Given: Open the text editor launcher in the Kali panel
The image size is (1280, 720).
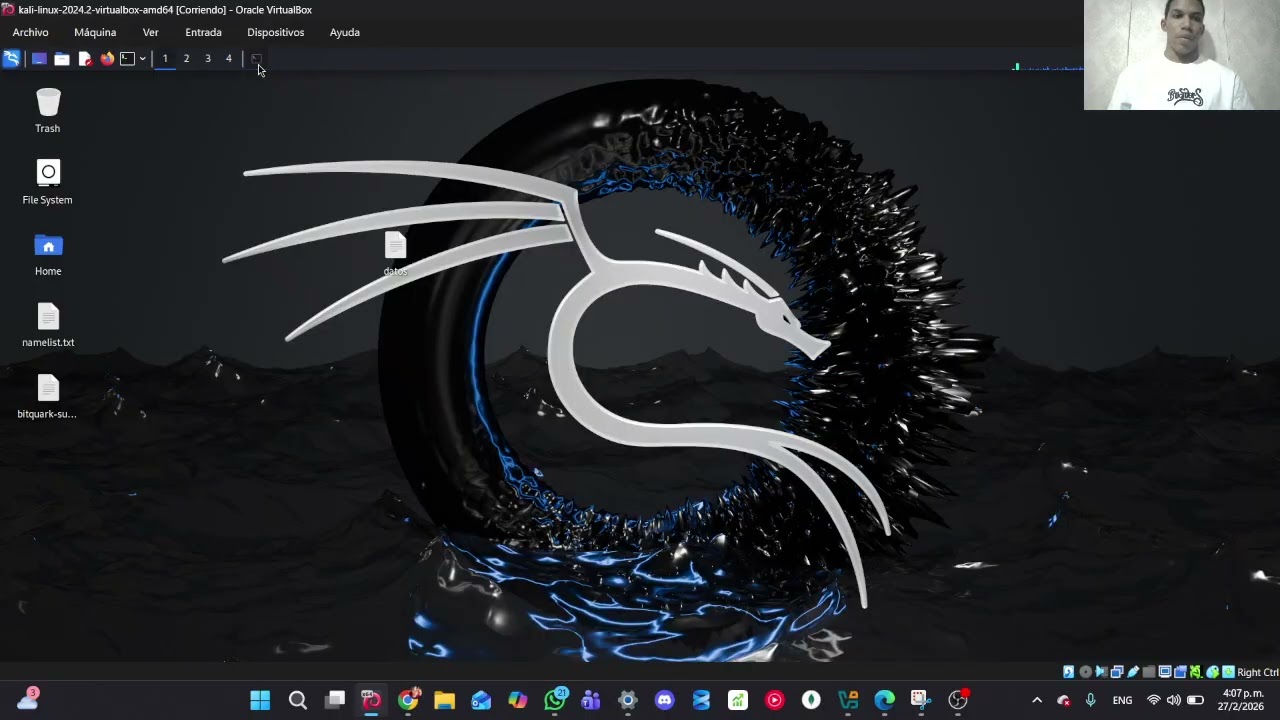Looking at the screenshot, I should pos(85,59).
